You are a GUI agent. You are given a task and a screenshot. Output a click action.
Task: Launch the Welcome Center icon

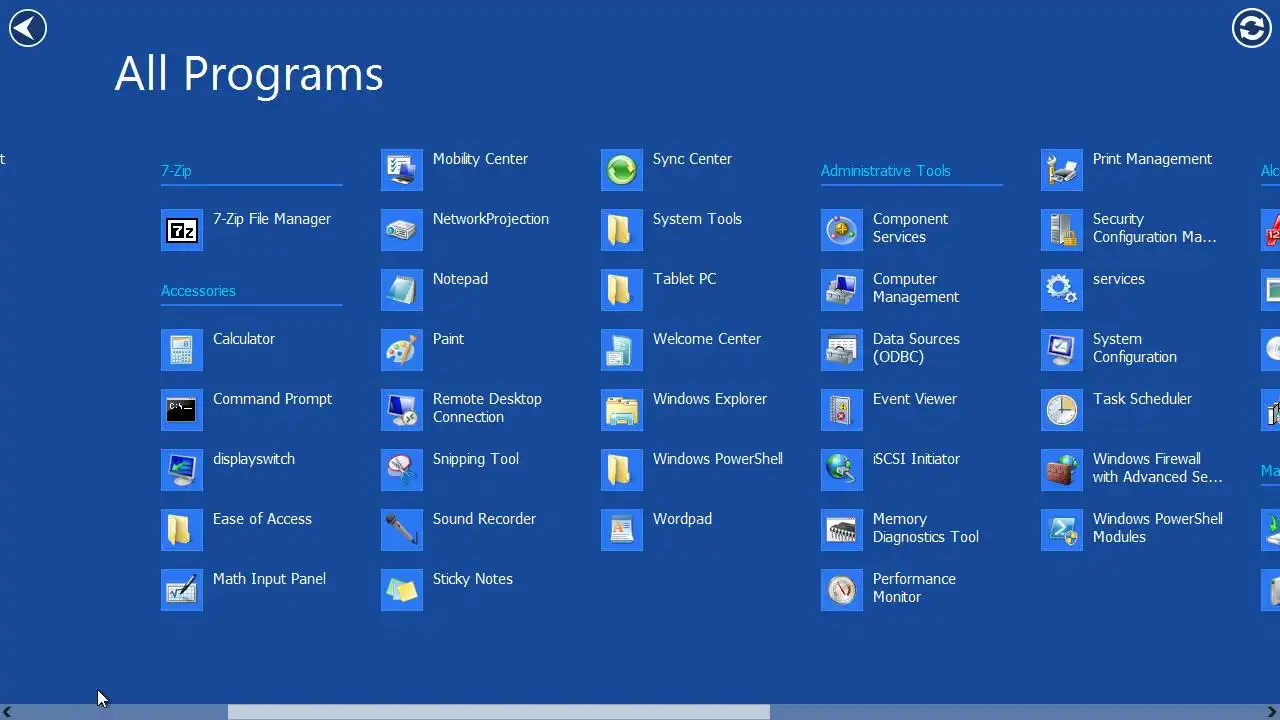click(x=622, y=350)
